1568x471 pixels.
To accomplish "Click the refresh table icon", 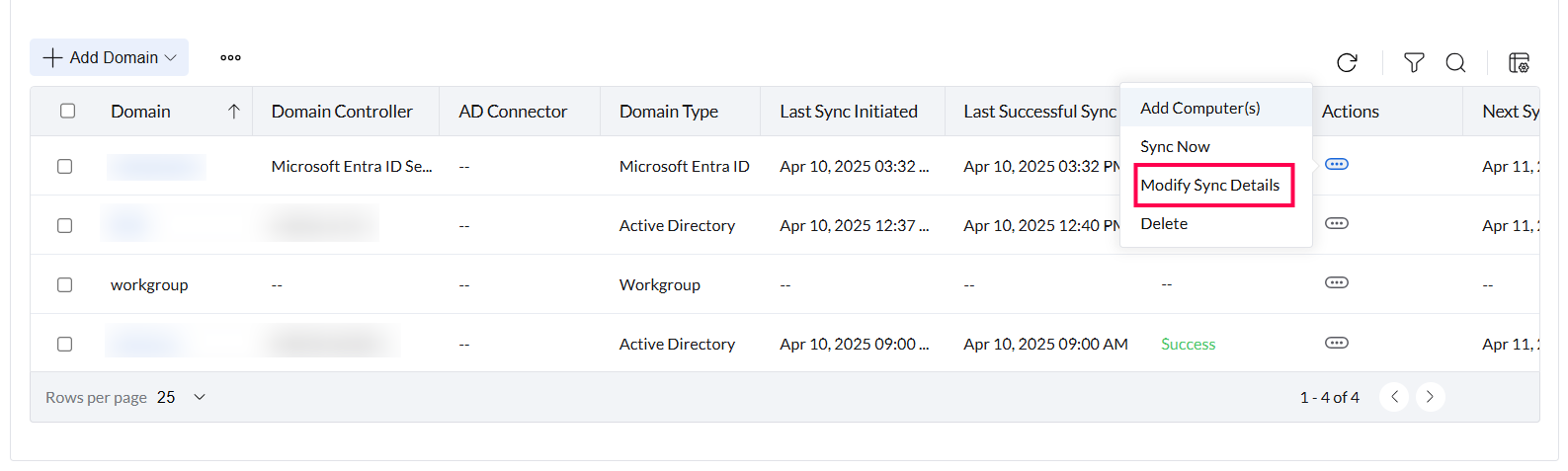I will point(1347,63).
